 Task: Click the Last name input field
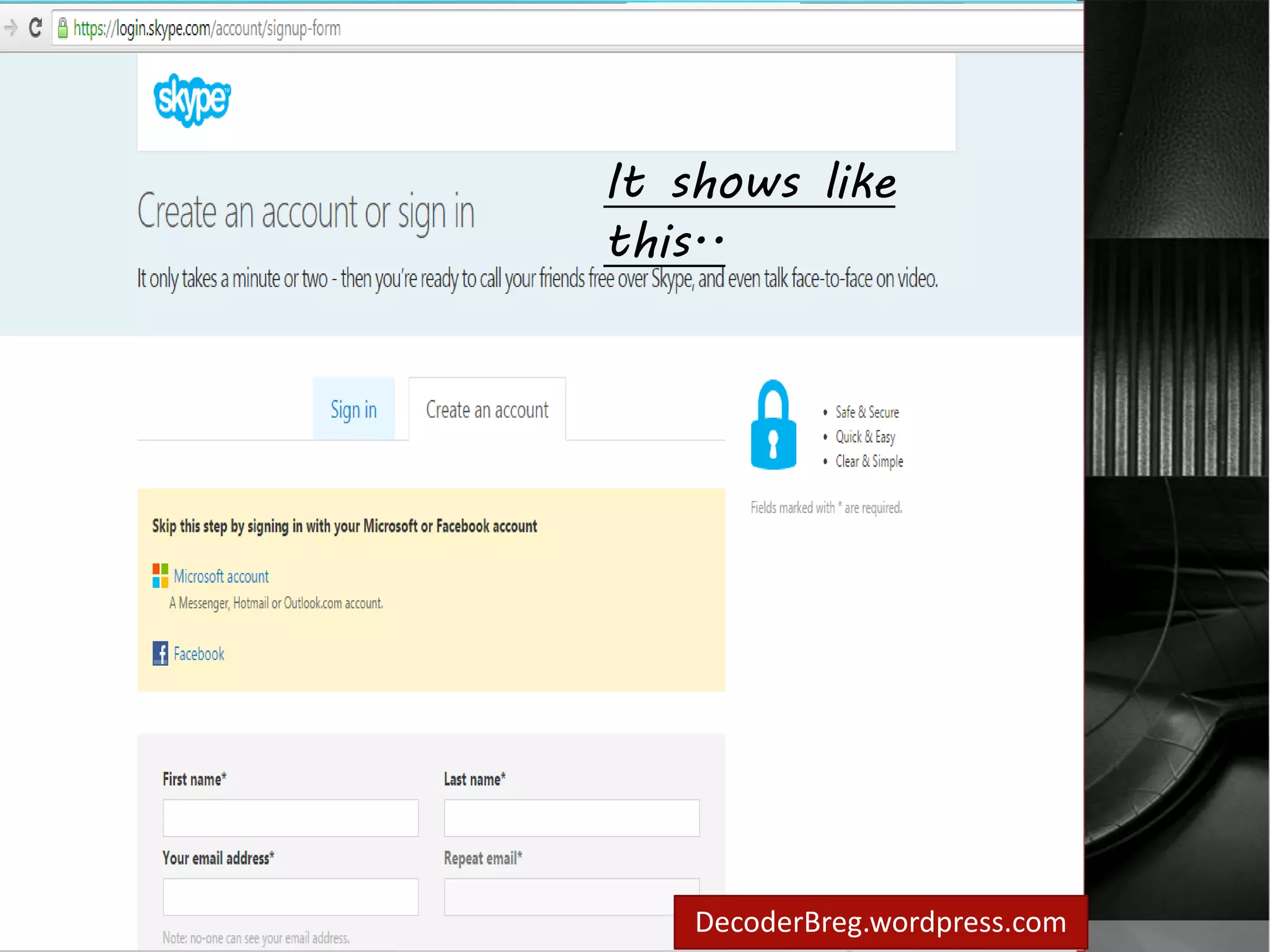[572, 818]
